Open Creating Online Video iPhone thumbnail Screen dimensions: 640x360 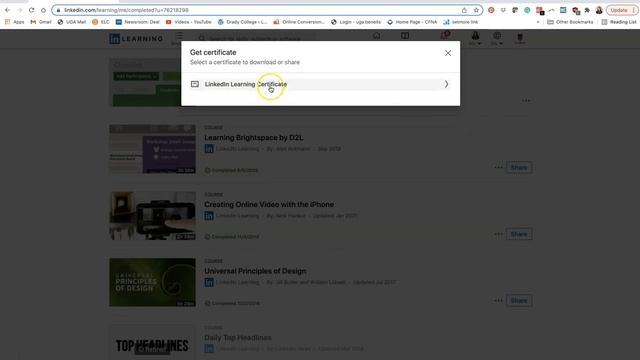click(152, 216)
